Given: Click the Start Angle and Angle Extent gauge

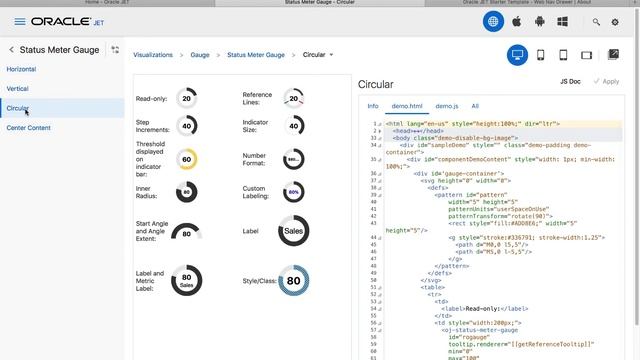Looking at the screenshot, I should click(x=187, y=231).
